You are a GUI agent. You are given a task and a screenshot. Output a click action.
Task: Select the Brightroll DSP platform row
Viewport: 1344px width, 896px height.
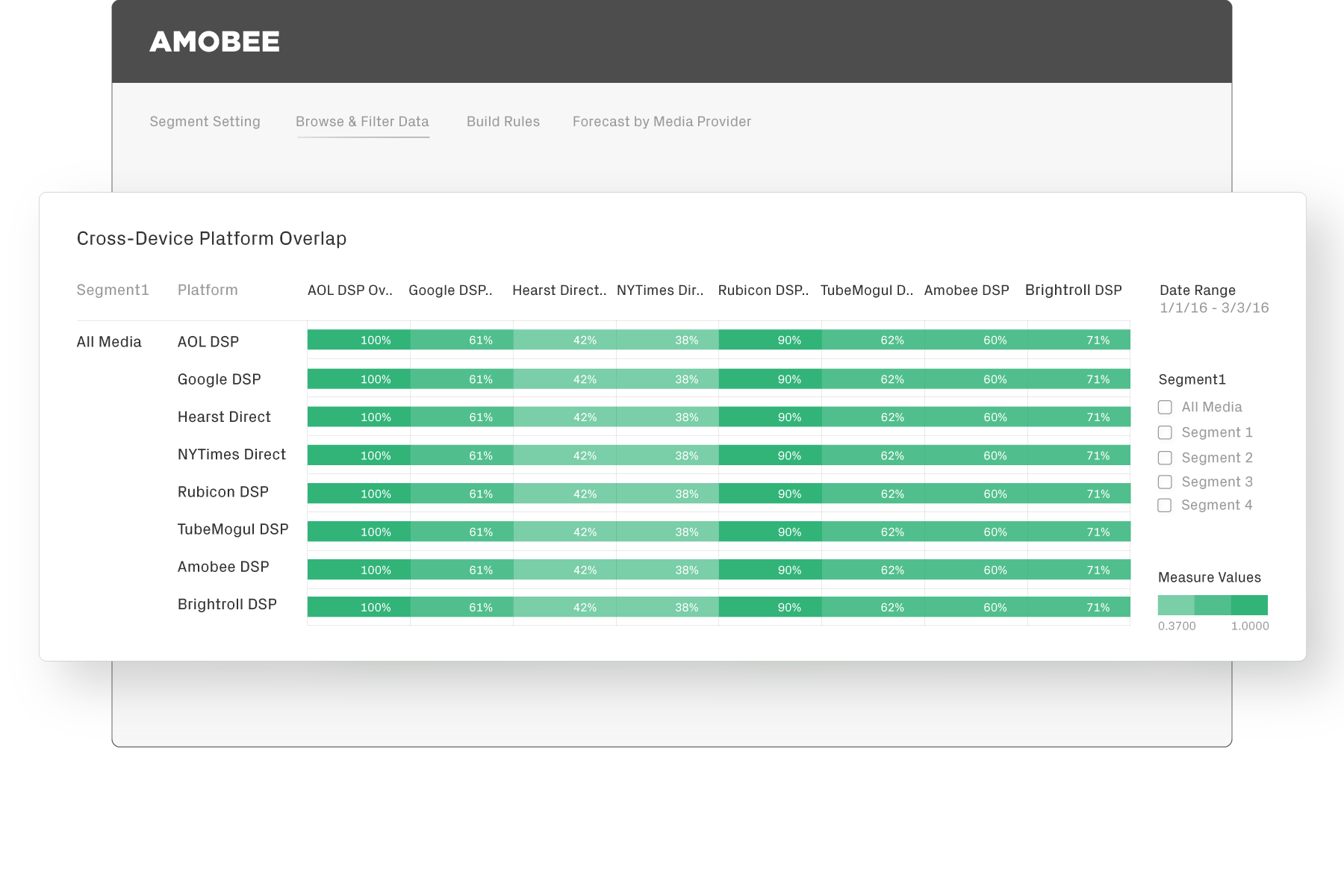227,604
